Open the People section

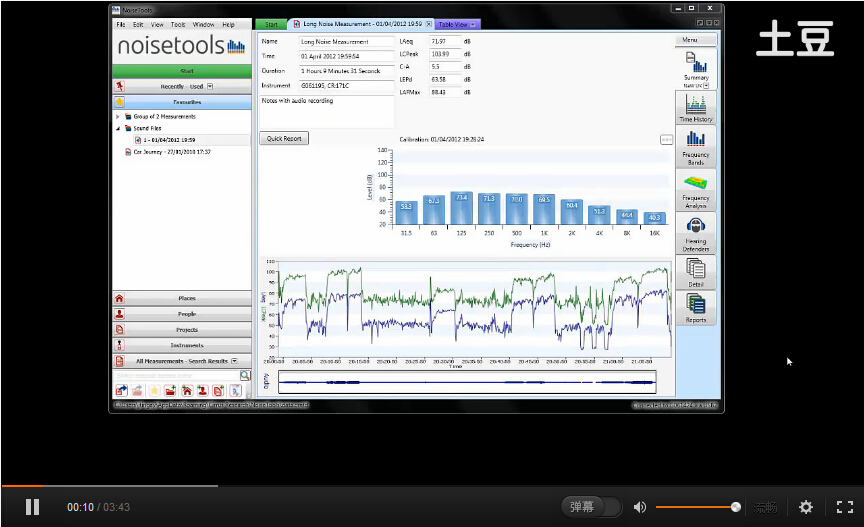[182, 314]
